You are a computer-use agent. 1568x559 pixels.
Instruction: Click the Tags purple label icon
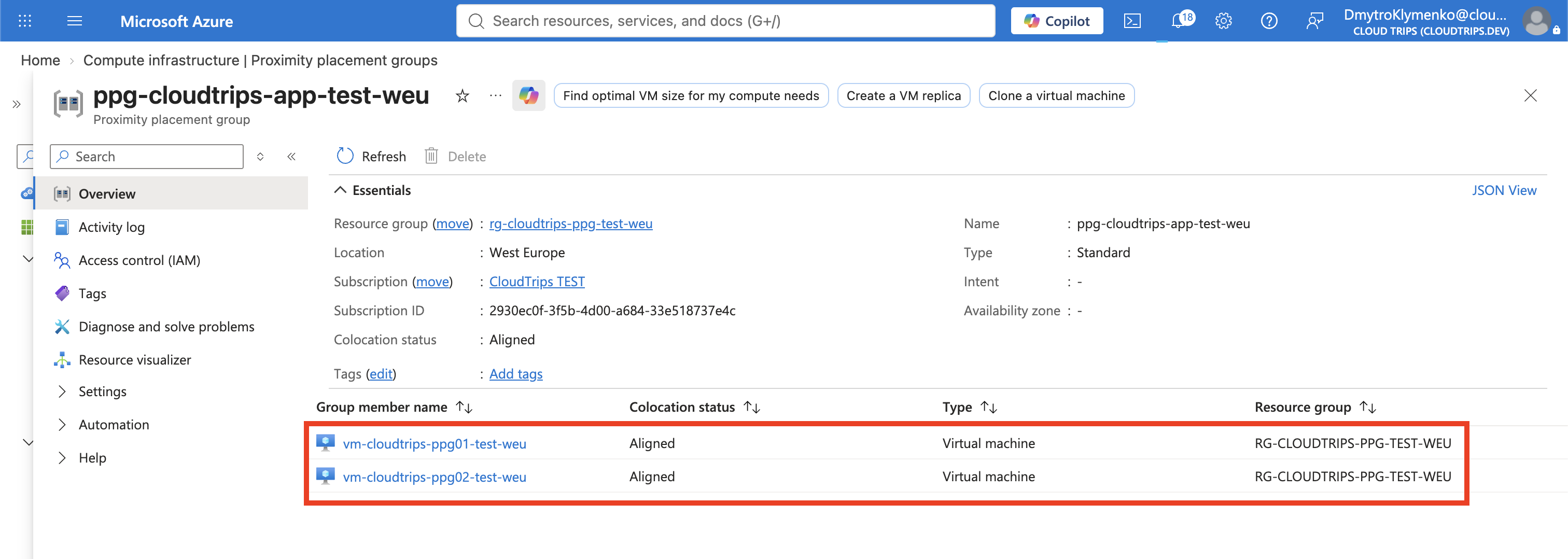62,294
